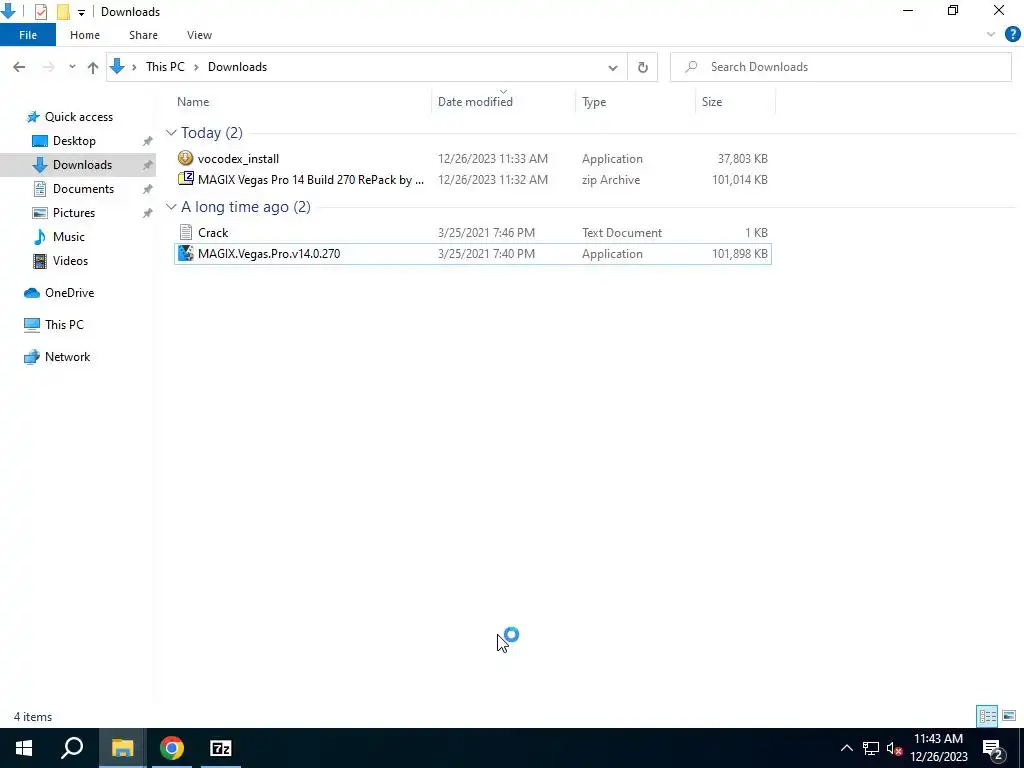This screenshot has height=768, width=1024.
Task: Expand breadcrumb chevron after This PC
Action: [196, 67]
